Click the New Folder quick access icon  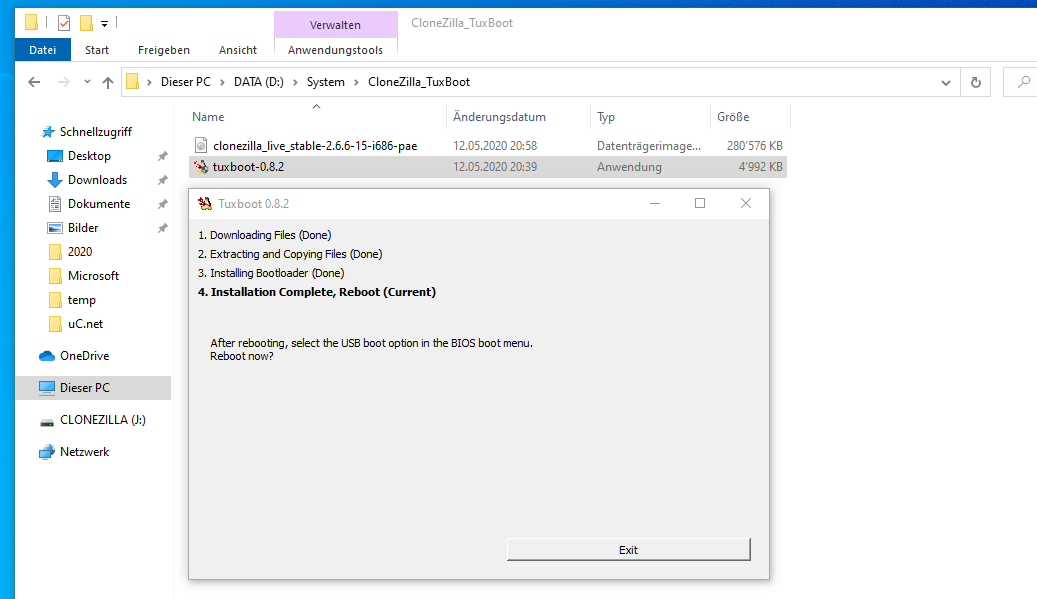coord(86,23)
